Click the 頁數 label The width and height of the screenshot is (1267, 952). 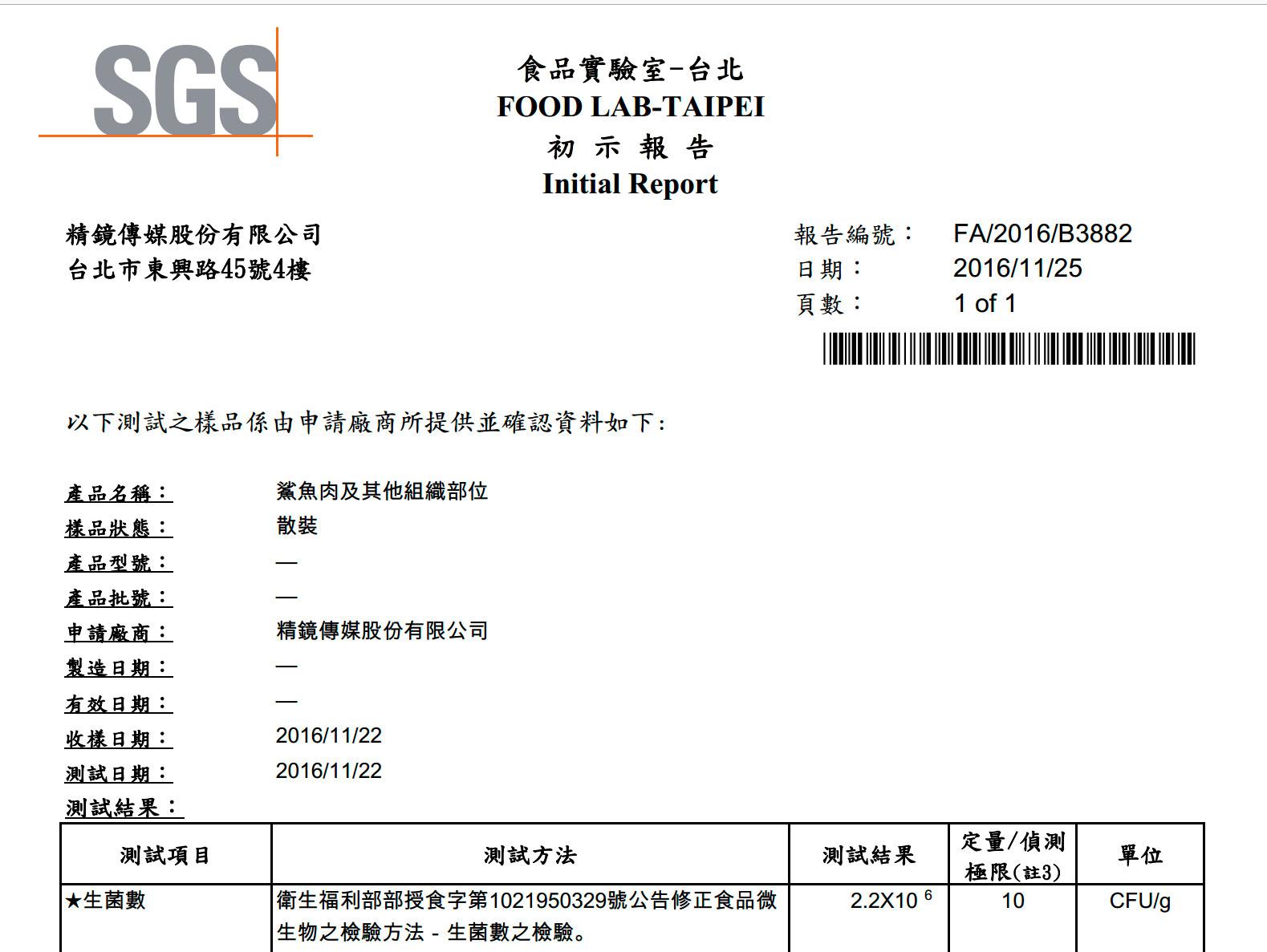829,304
